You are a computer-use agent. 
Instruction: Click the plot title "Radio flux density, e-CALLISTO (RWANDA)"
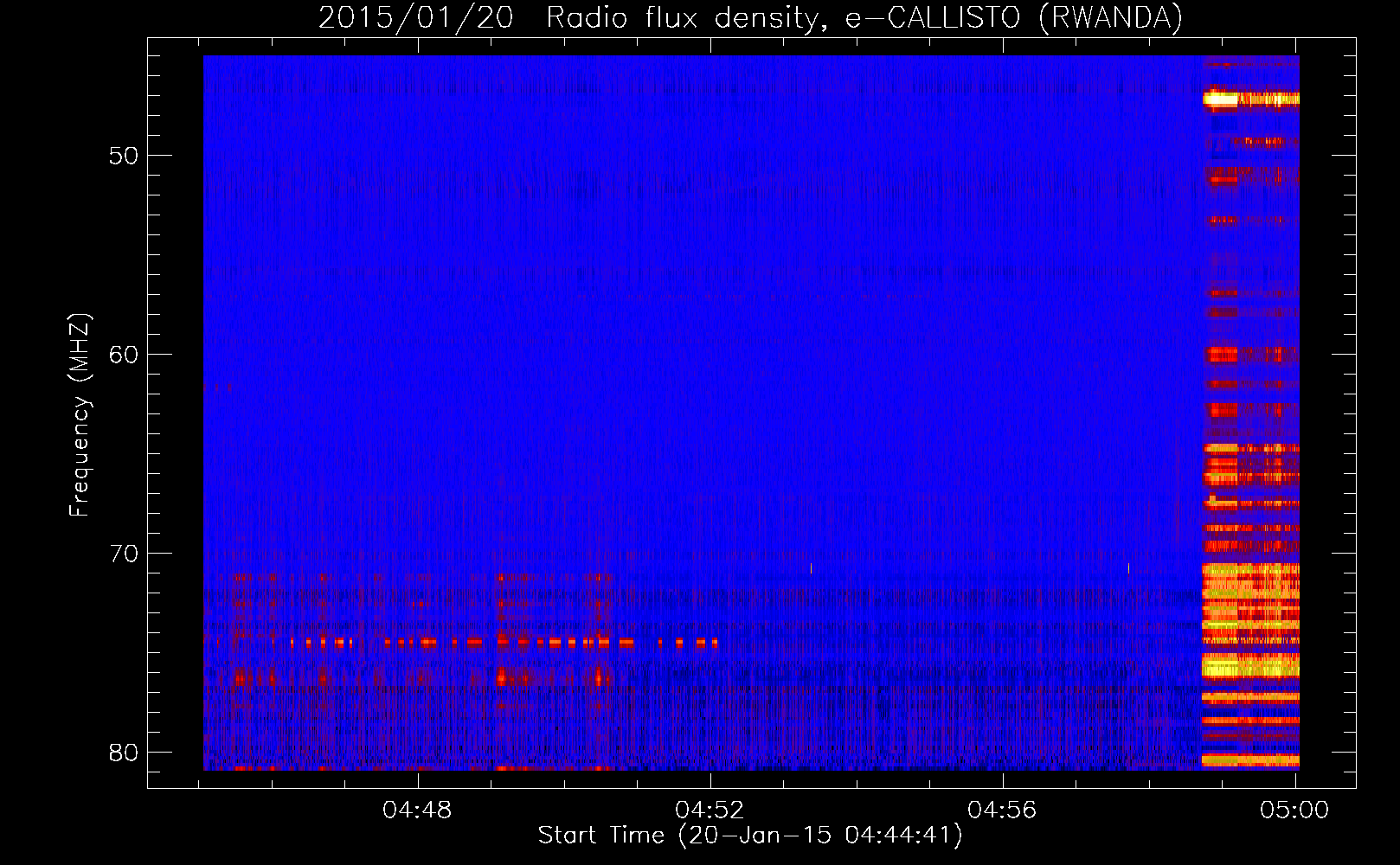[864, 17]
